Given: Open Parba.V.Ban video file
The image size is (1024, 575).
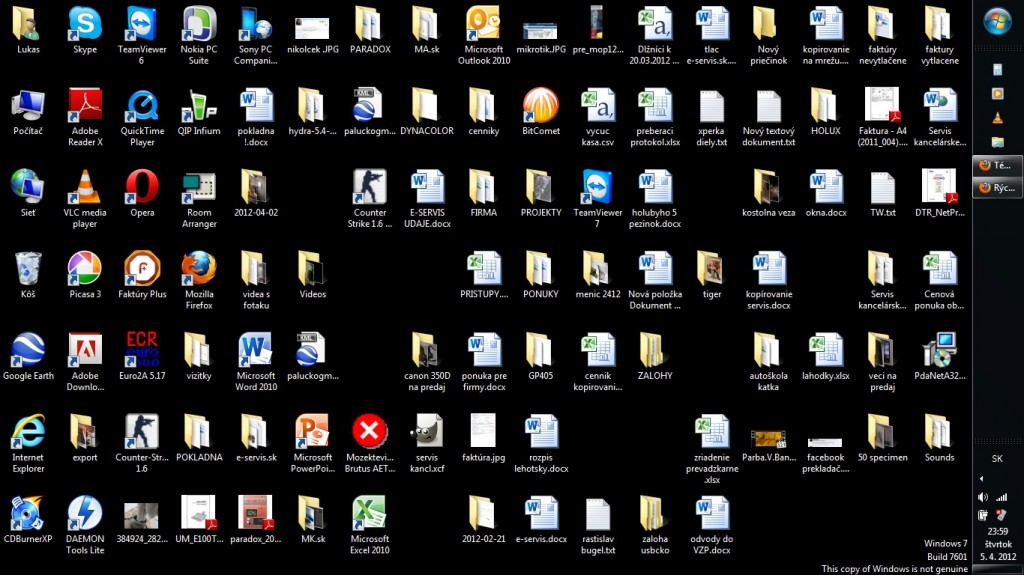Looking at the screenshot, I should [769, 438].
